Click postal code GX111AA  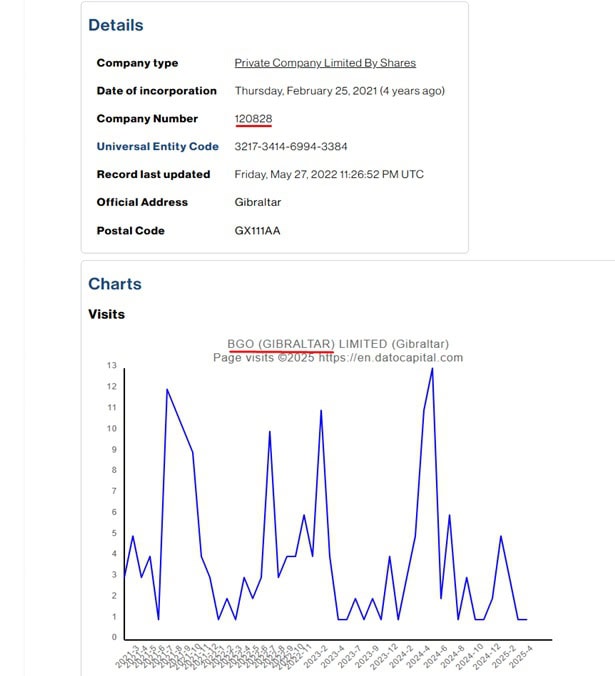[x=257, y=230]
